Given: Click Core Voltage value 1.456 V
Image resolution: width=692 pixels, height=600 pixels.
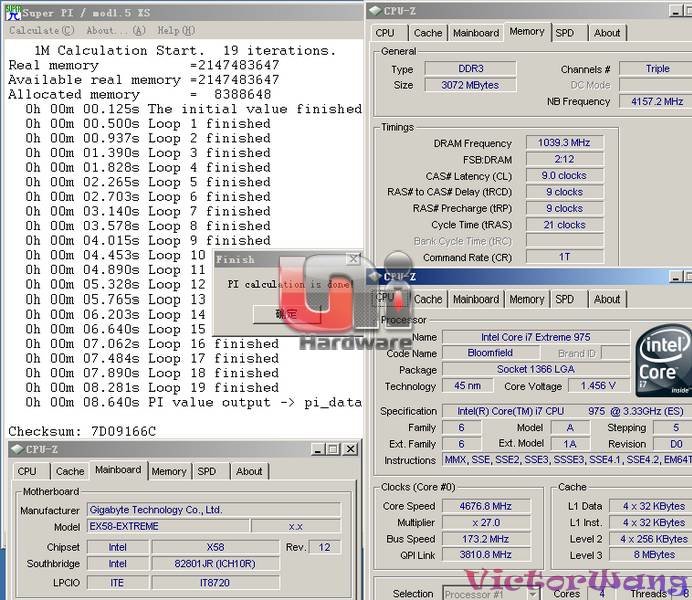Looking at the screenshot, I should coord(598,386).
